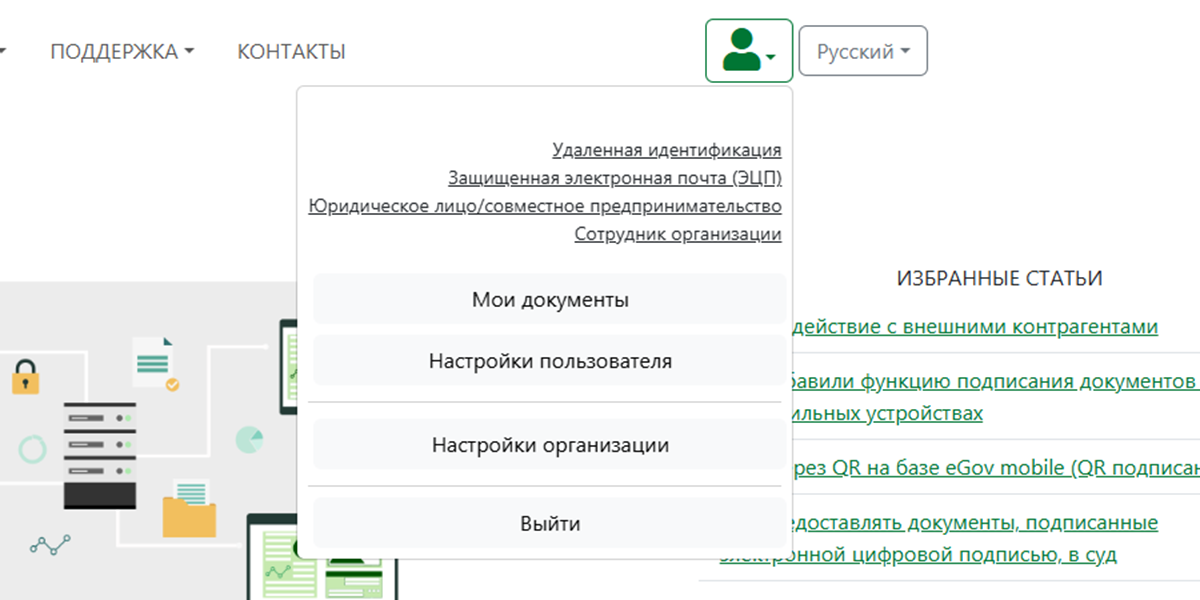This screenshot has height=600, width=1200.
Task: Expand the ПОДДЕРЖКА dropdown menu
Action: click(121, 52)
